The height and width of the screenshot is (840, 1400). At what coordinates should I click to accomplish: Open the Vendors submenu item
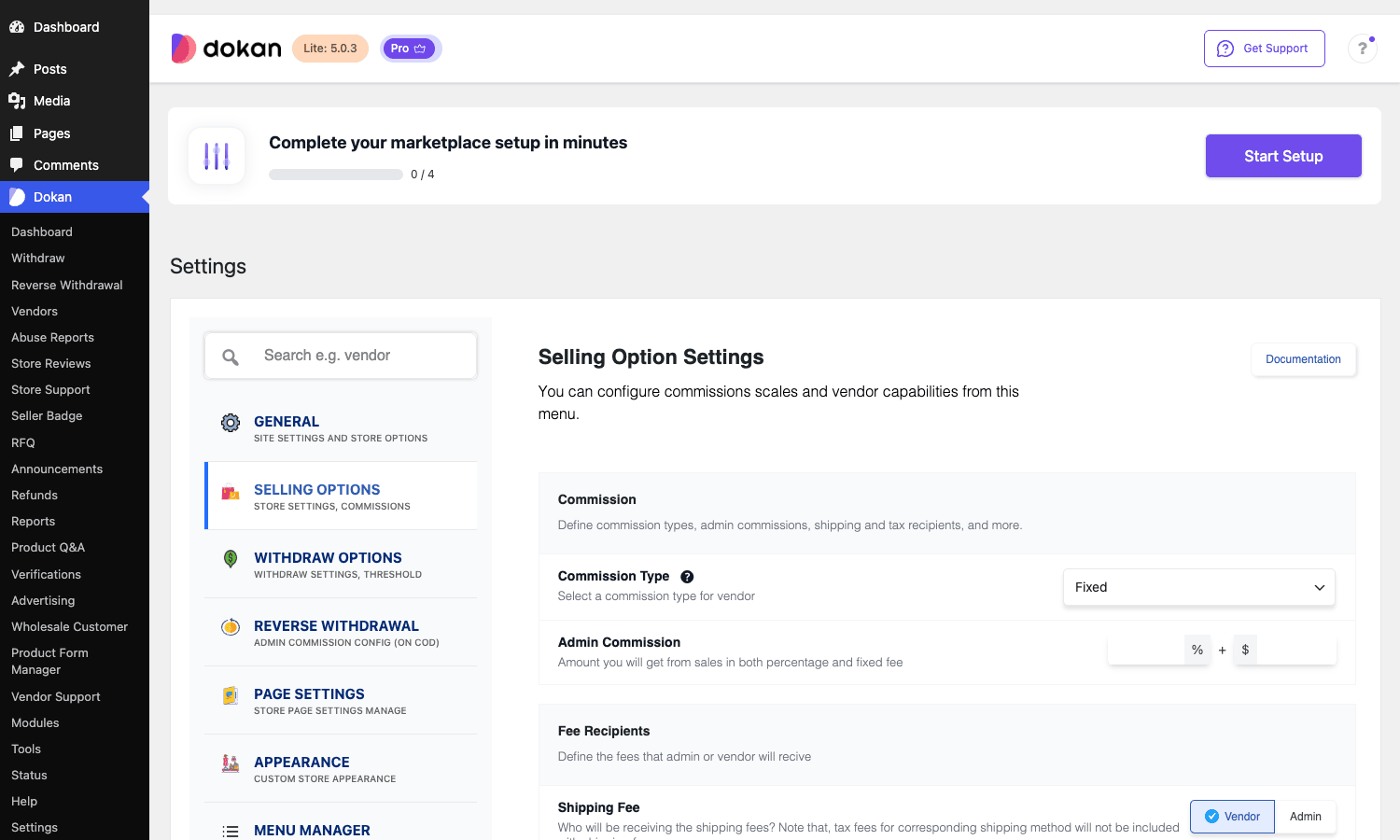coord(35,312)
